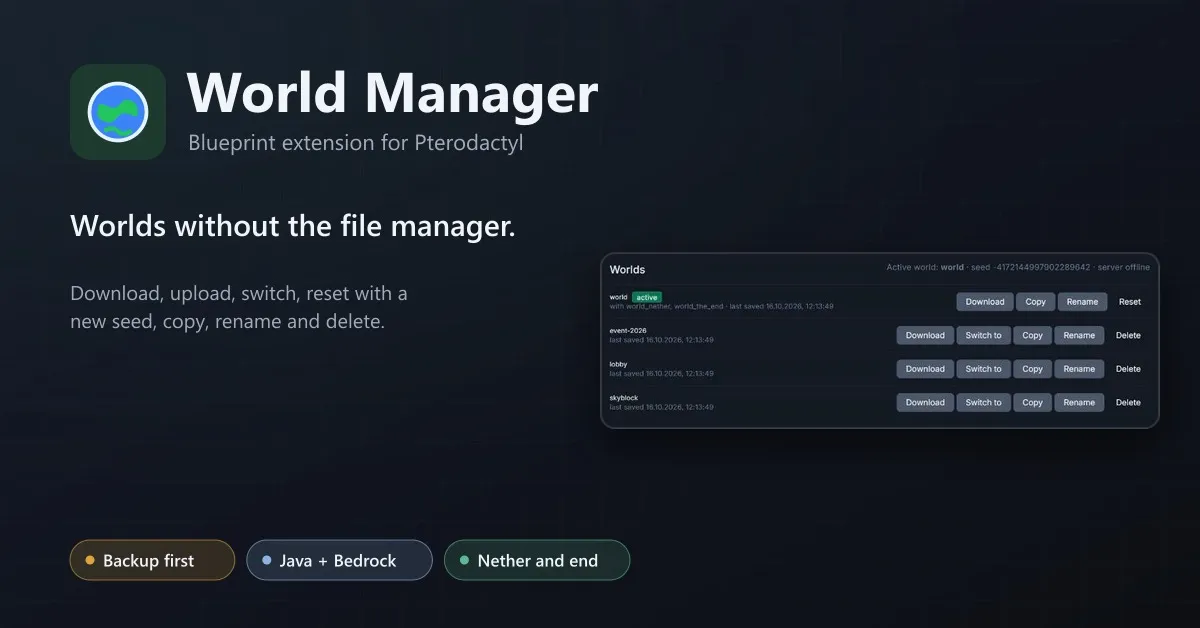Download the lobby world
The image size is (1200, 628).
click(x=925, y=369)
